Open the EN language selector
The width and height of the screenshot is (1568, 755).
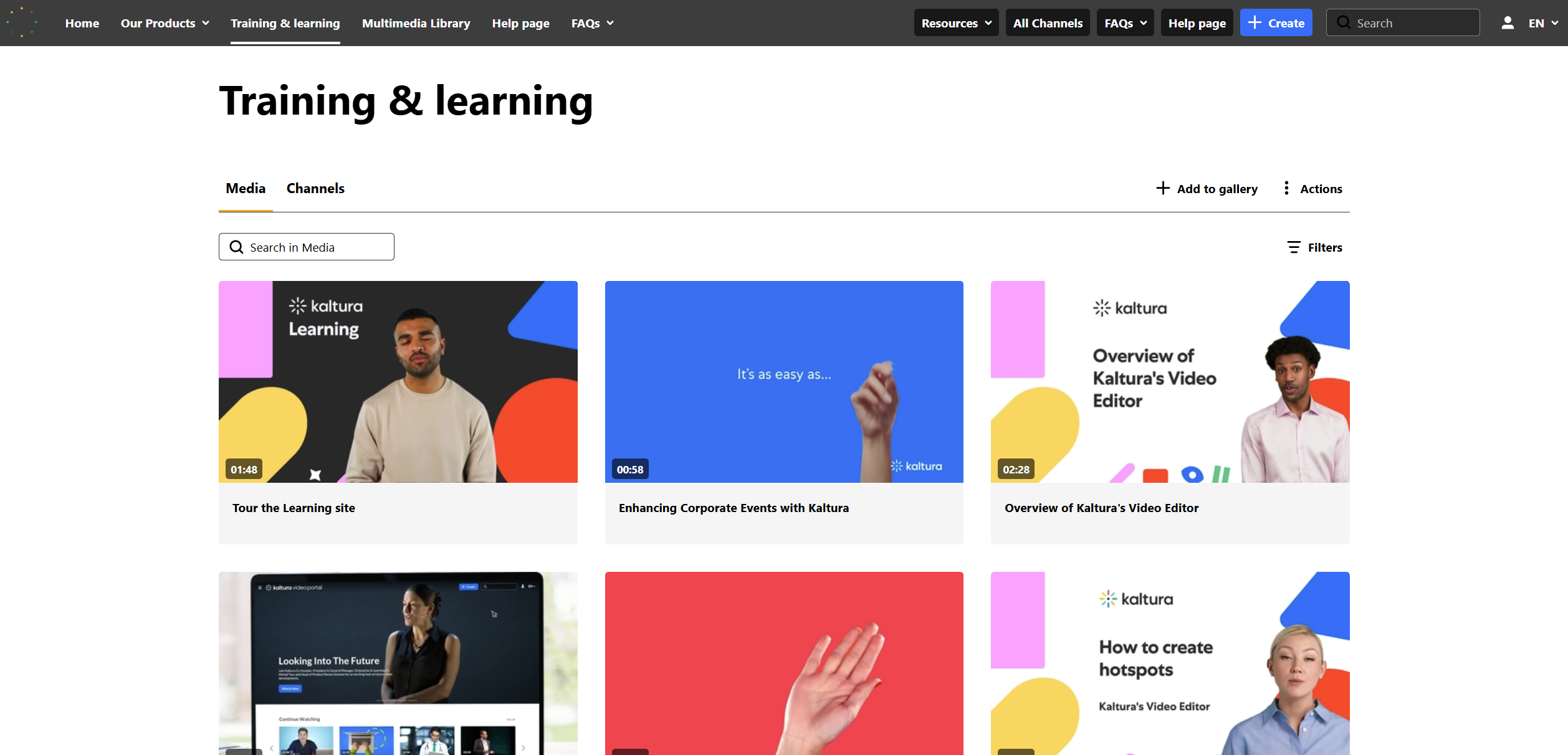tap(1543, 23)
